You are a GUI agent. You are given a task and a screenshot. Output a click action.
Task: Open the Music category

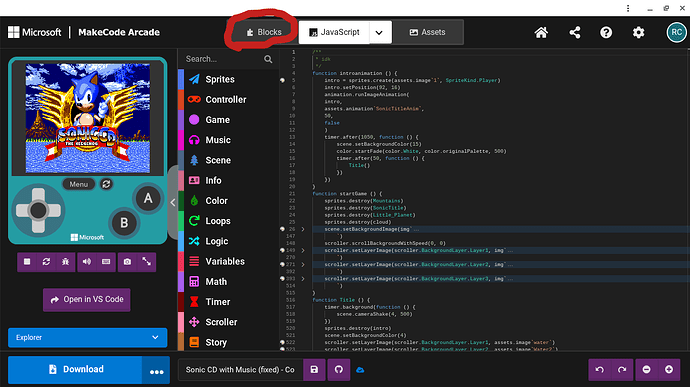tap(228, 140)
